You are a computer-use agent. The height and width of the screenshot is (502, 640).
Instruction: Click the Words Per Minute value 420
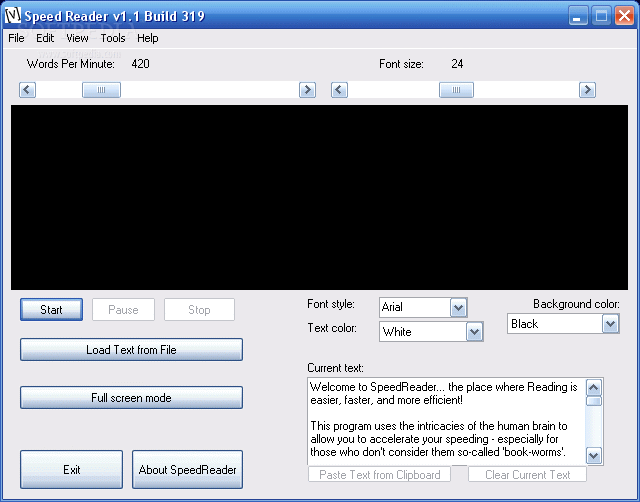(140, 64)
